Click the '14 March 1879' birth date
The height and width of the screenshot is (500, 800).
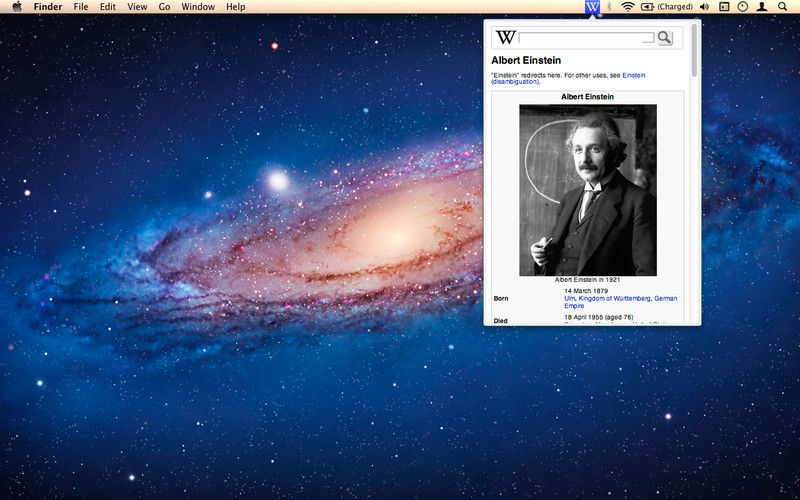586,291
